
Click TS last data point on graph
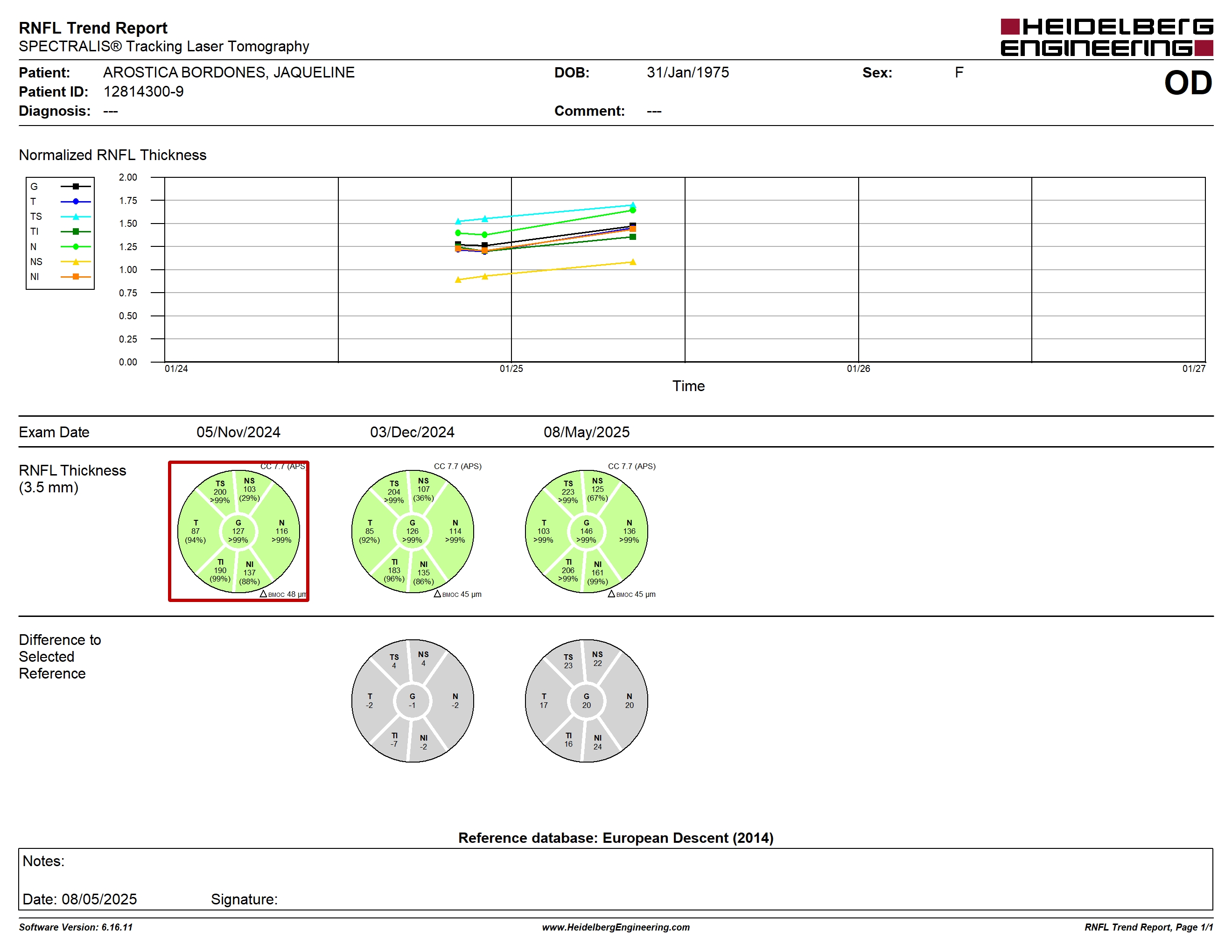pos(633,205)
